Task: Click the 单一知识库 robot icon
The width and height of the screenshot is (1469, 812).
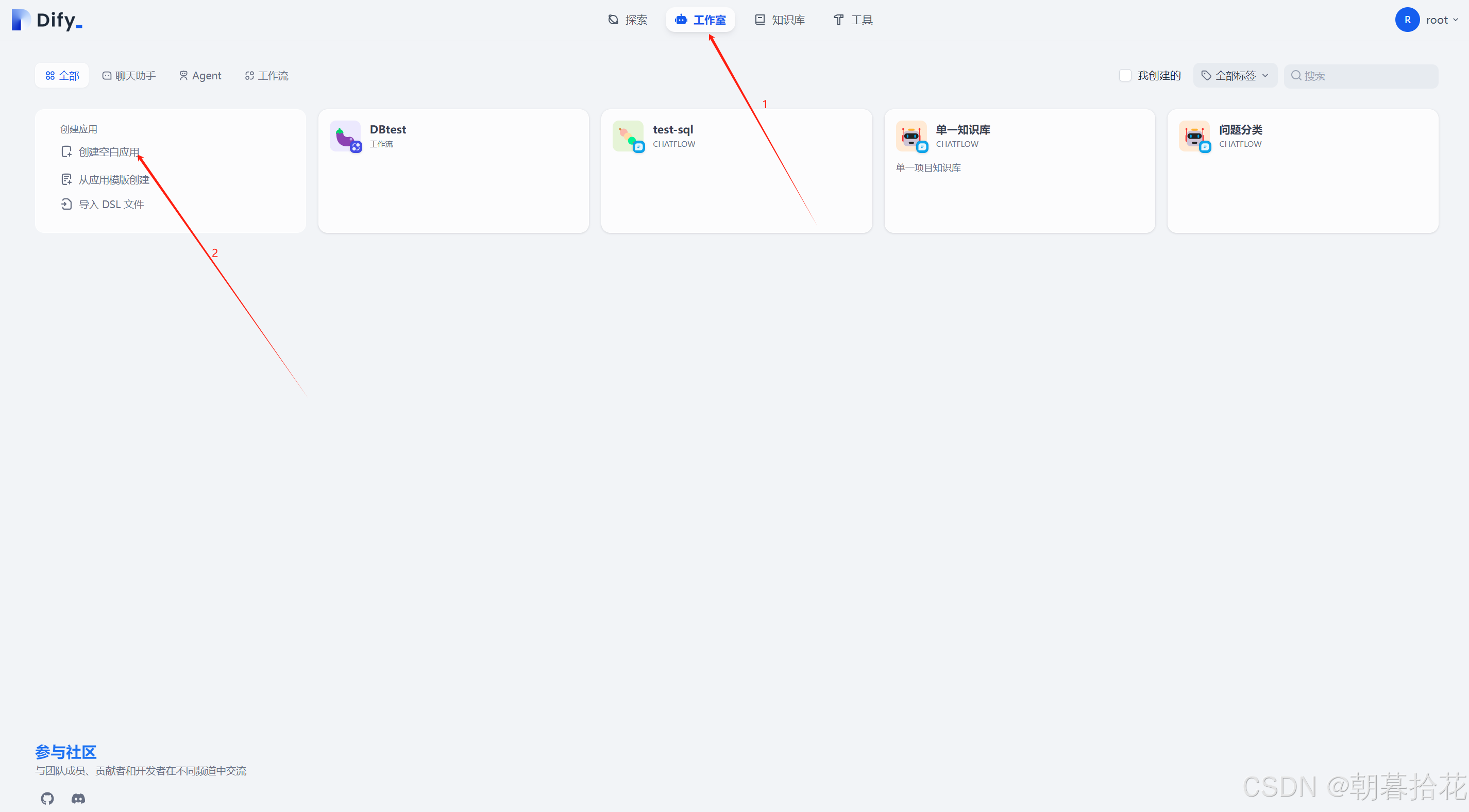Action: [910, 136]
